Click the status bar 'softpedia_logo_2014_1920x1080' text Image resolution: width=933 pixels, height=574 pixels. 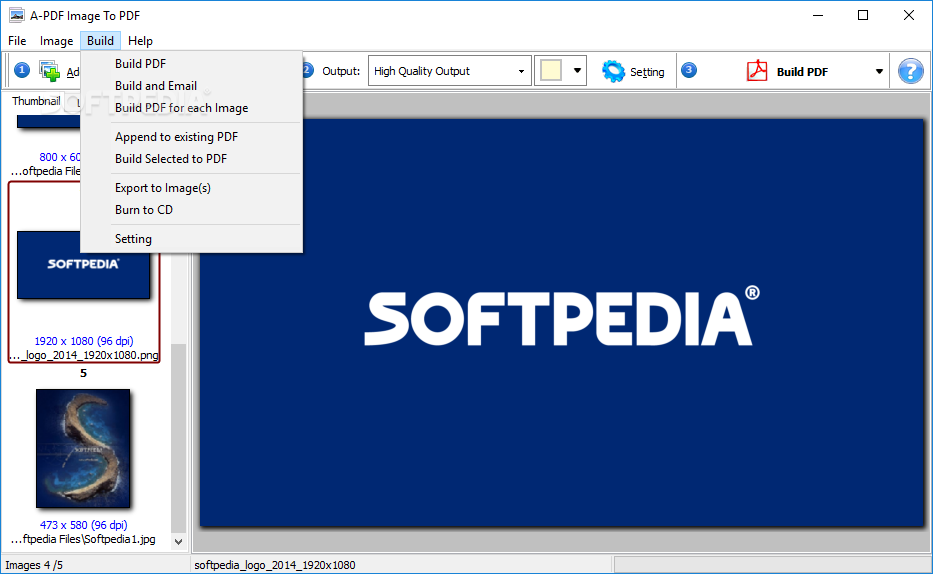tap(275, 565)
